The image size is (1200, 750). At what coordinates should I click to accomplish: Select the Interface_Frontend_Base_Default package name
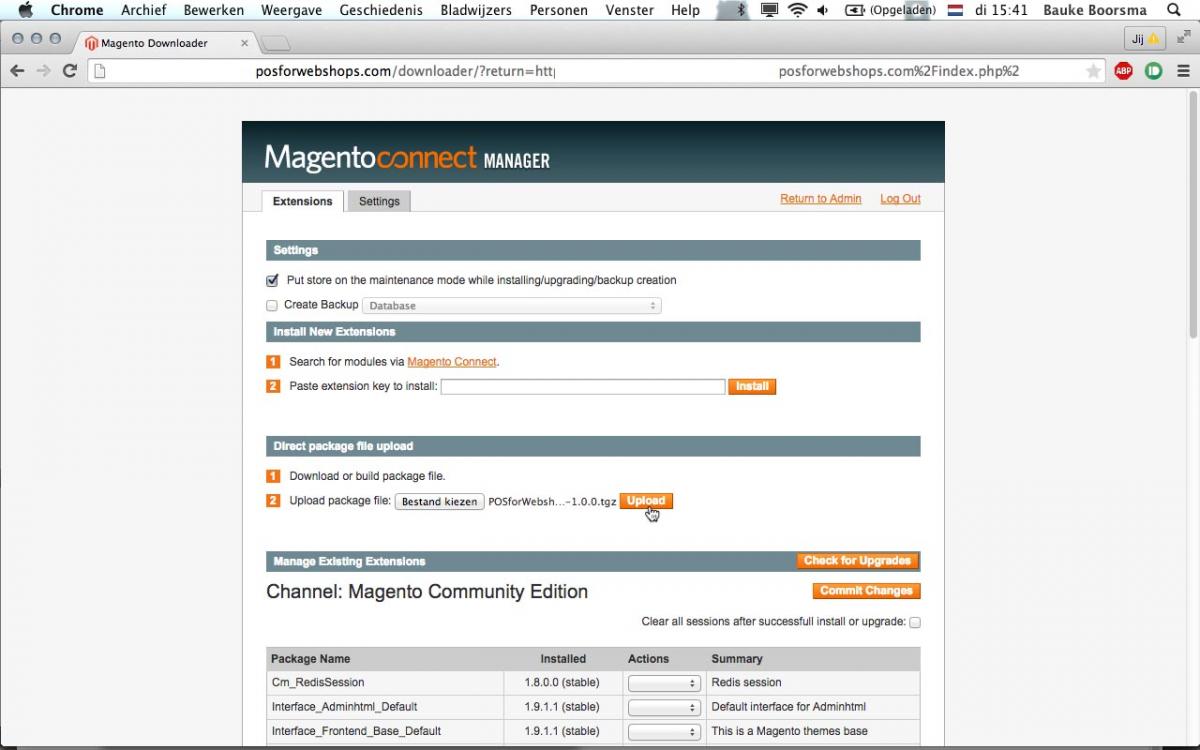357,732
